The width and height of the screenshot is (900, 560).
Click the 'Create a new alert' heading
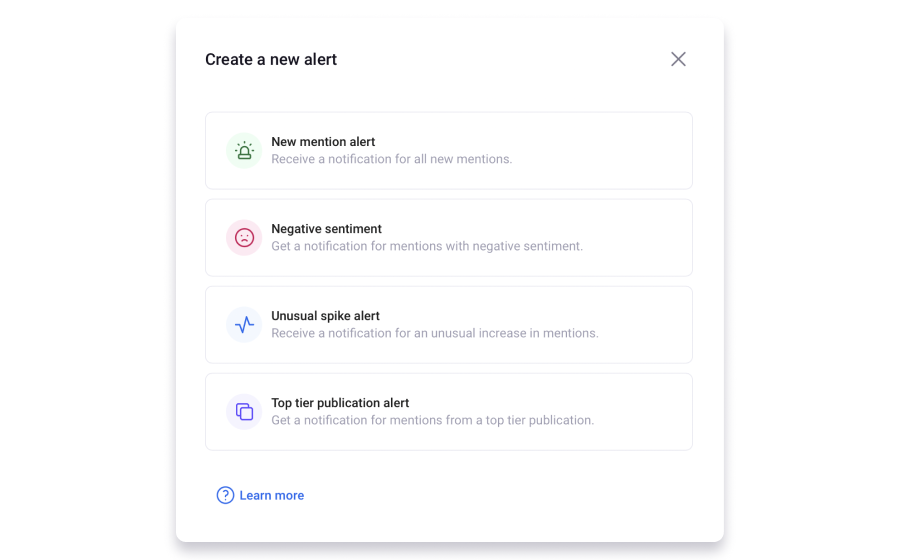[271, 60]
